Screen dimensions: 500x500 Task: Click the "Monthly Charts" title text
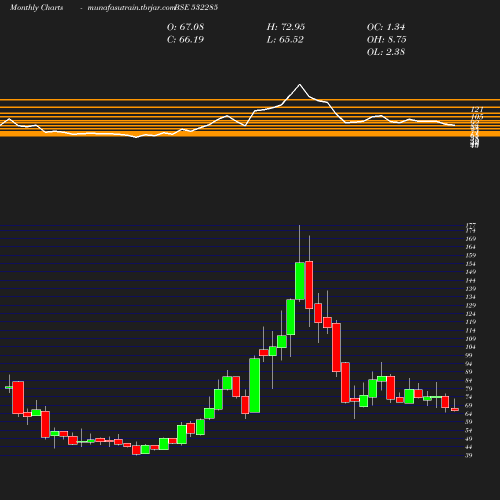point(36,8)
